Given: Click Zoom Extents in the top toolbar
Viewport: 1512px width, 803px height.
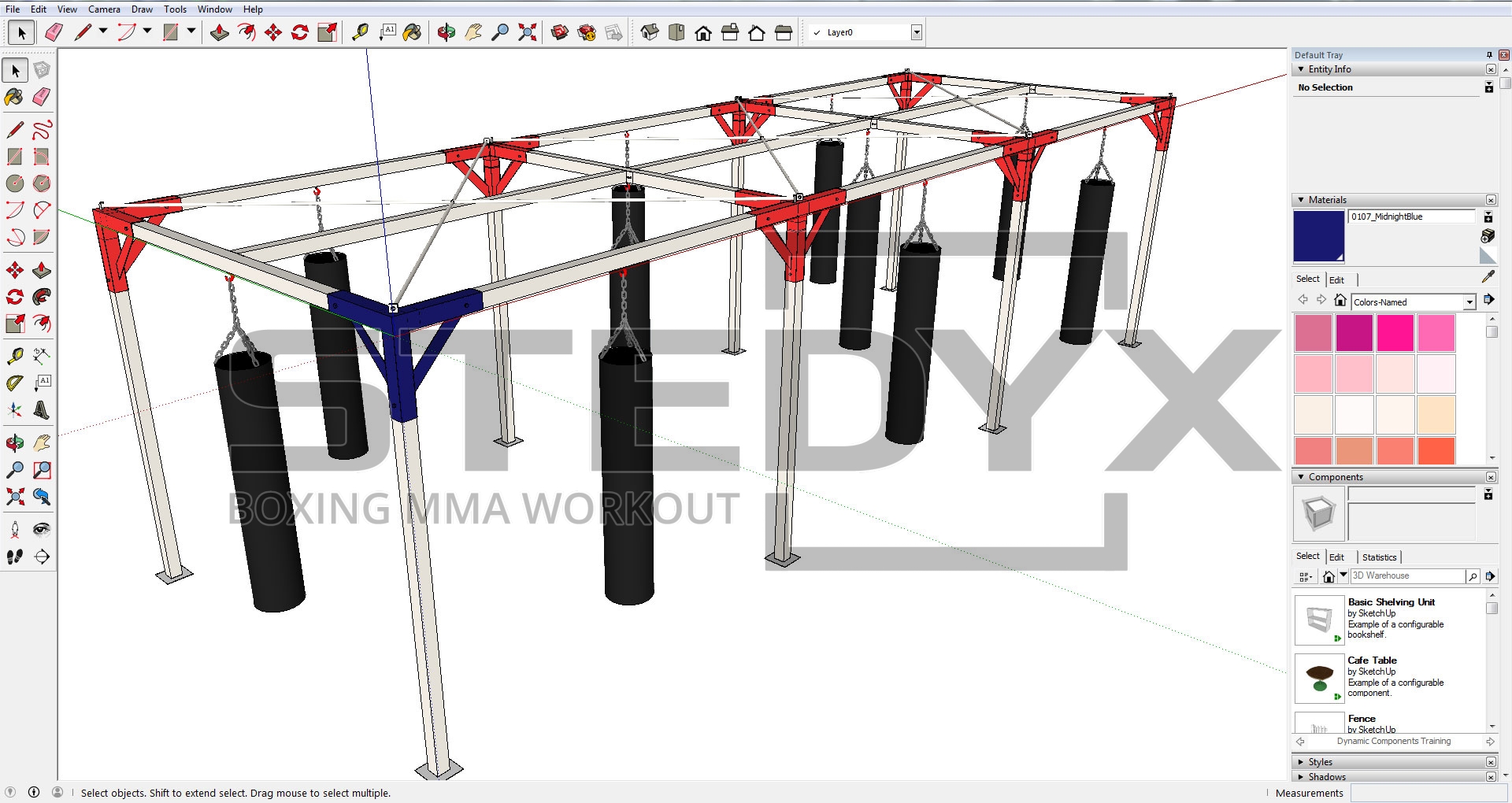Looking at the screenshot, I should 527,32.
